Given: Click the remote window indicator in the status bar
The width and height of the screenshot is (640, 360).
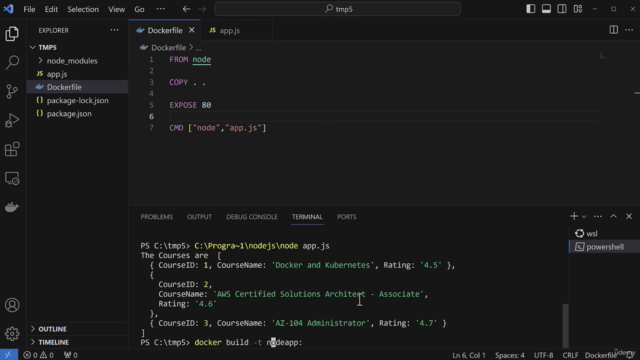Looking at the screenshot, I should [x=9, y=355].
